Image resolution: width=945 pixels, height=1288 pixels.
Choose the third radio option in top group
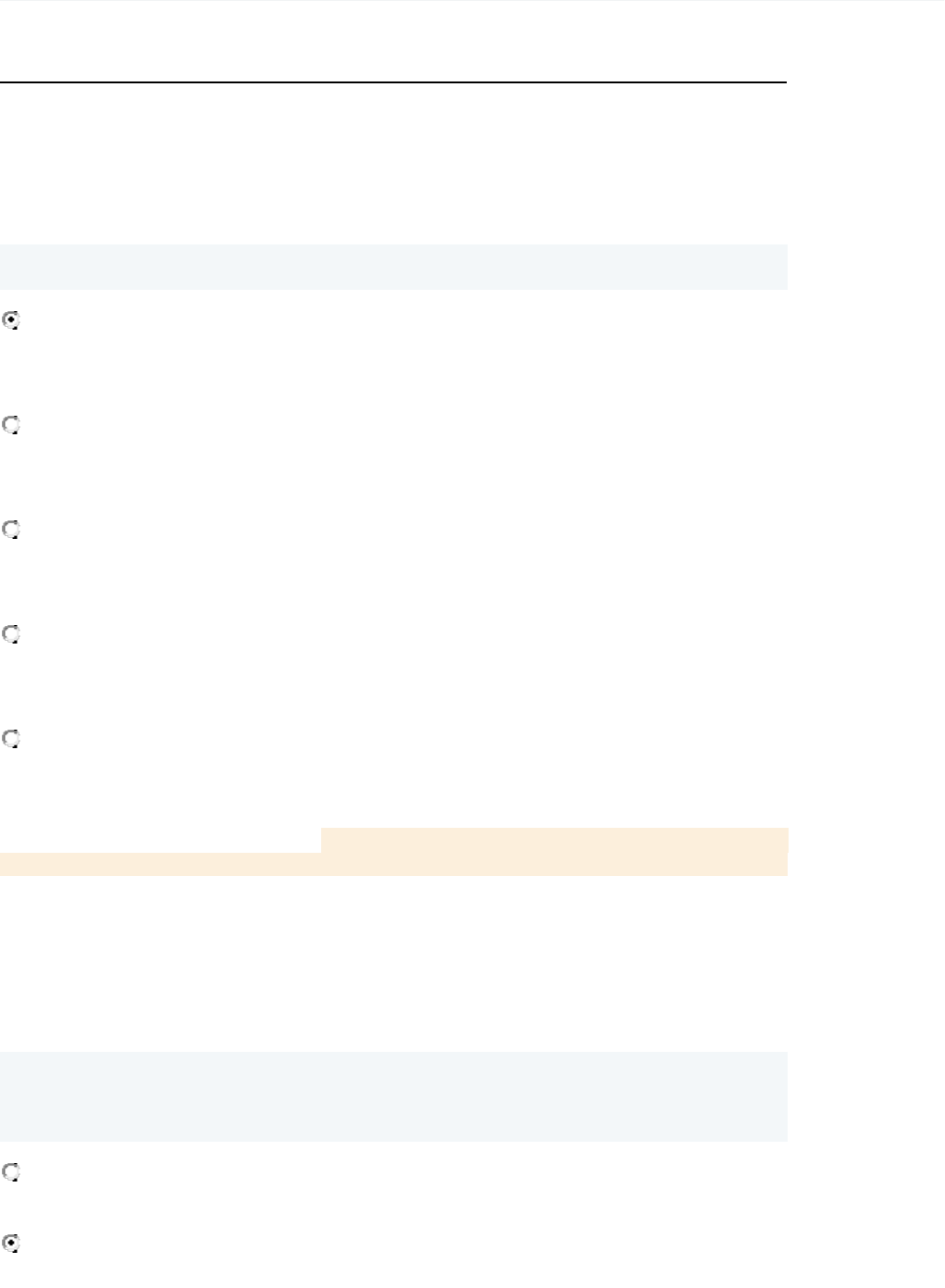11,531
